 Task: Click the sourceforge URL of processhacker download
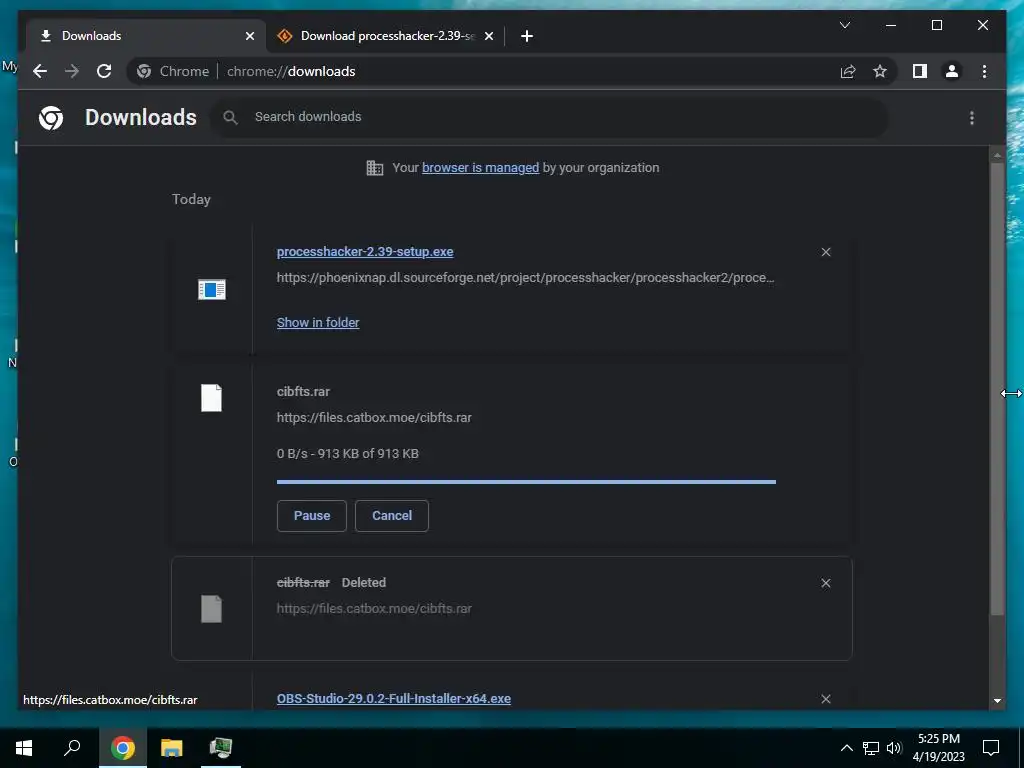click(x=526, y=278)
